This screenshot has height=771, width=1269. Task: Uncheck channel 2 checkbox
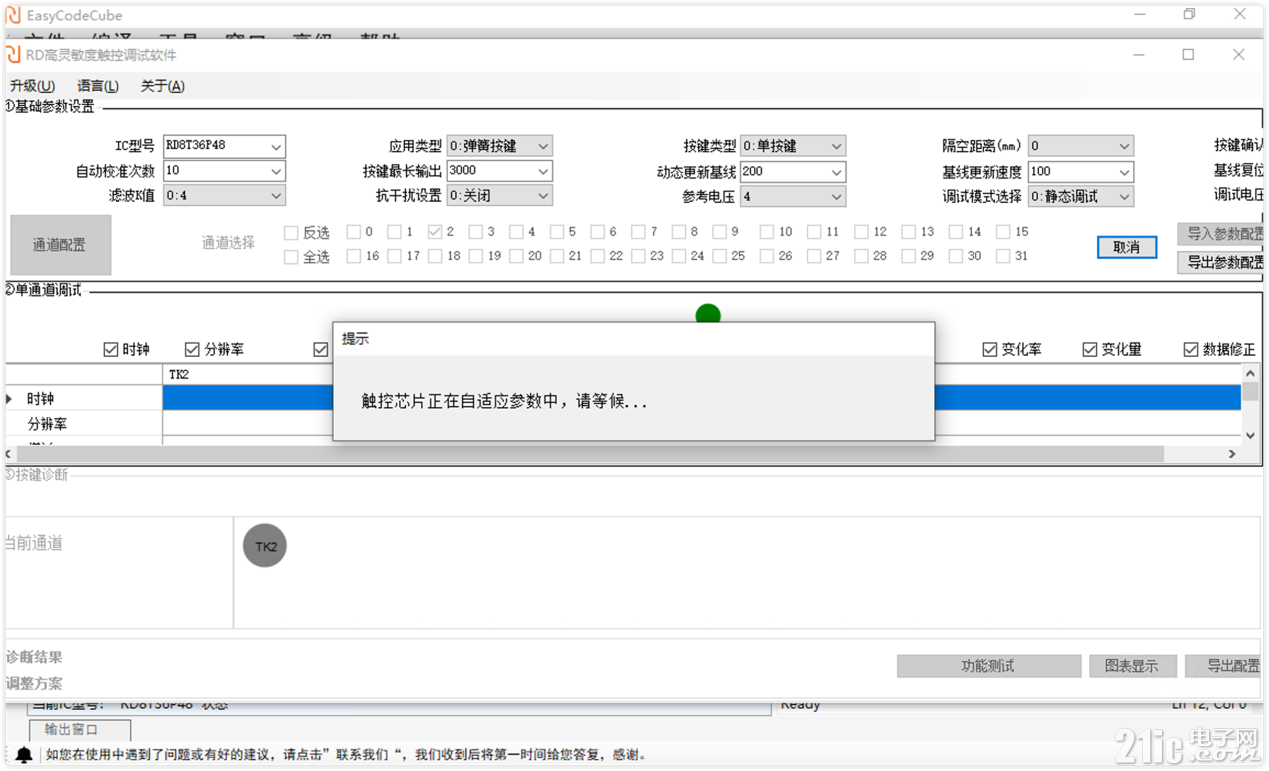tap(435, 232)
